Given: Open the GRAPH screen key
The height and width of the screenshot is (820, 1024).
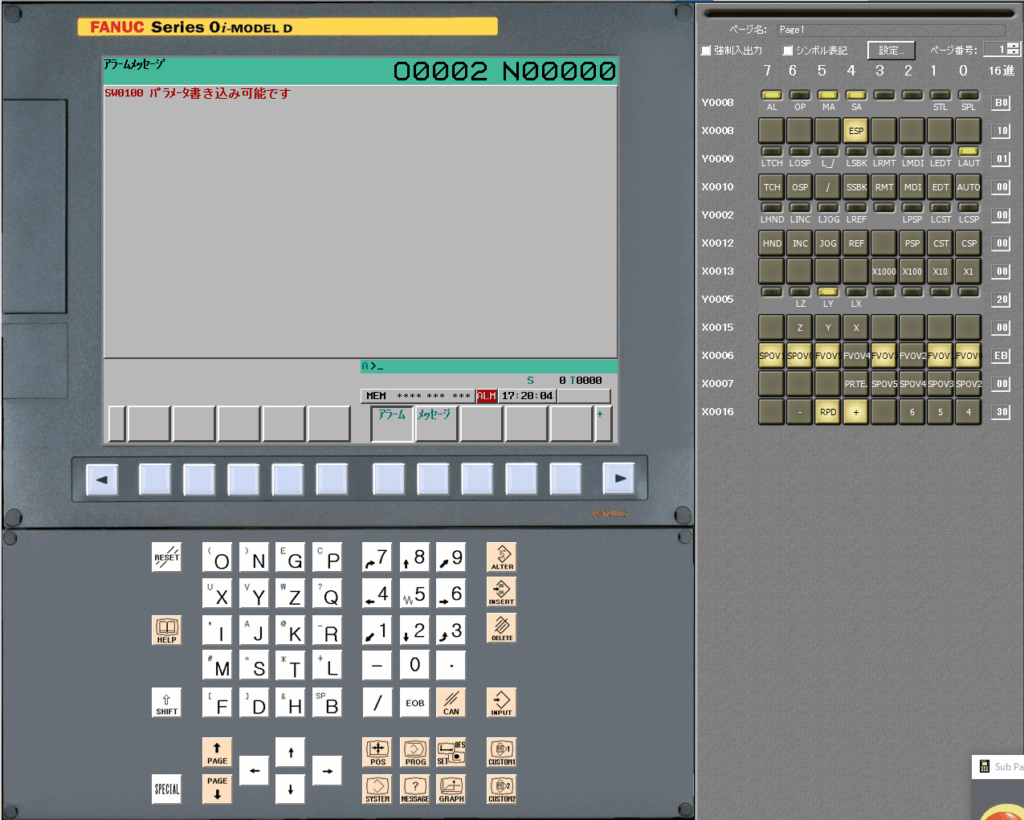Looking at the screenshot, I should [x=451, y=789].
